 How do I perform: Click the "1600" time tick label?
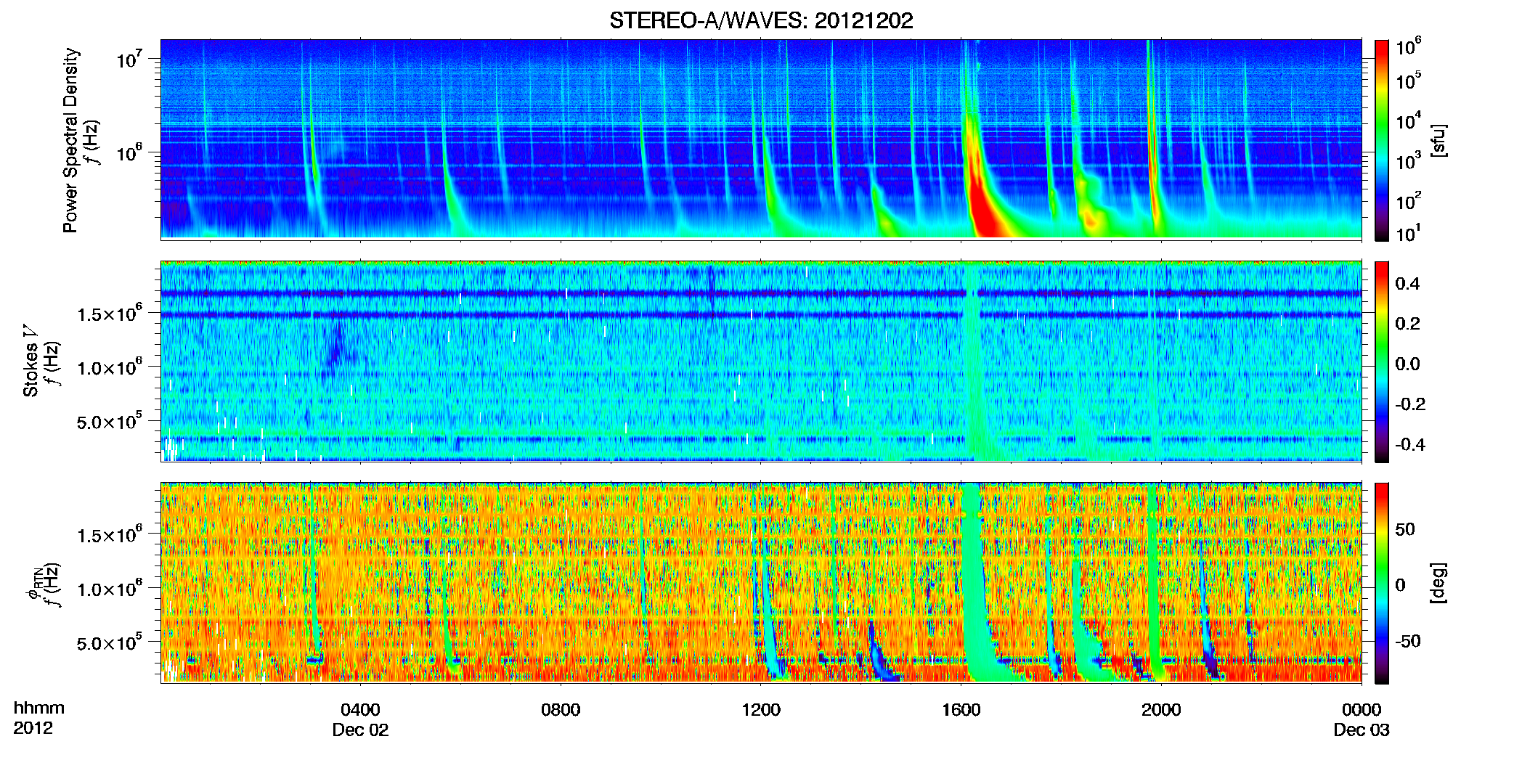pyautogui.click(x=961, y=709)
